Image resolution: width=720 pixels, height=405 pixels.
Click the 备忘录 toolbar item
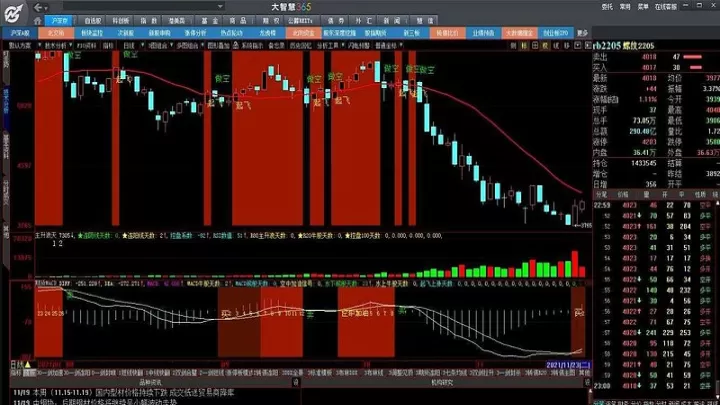coord(276,45)
